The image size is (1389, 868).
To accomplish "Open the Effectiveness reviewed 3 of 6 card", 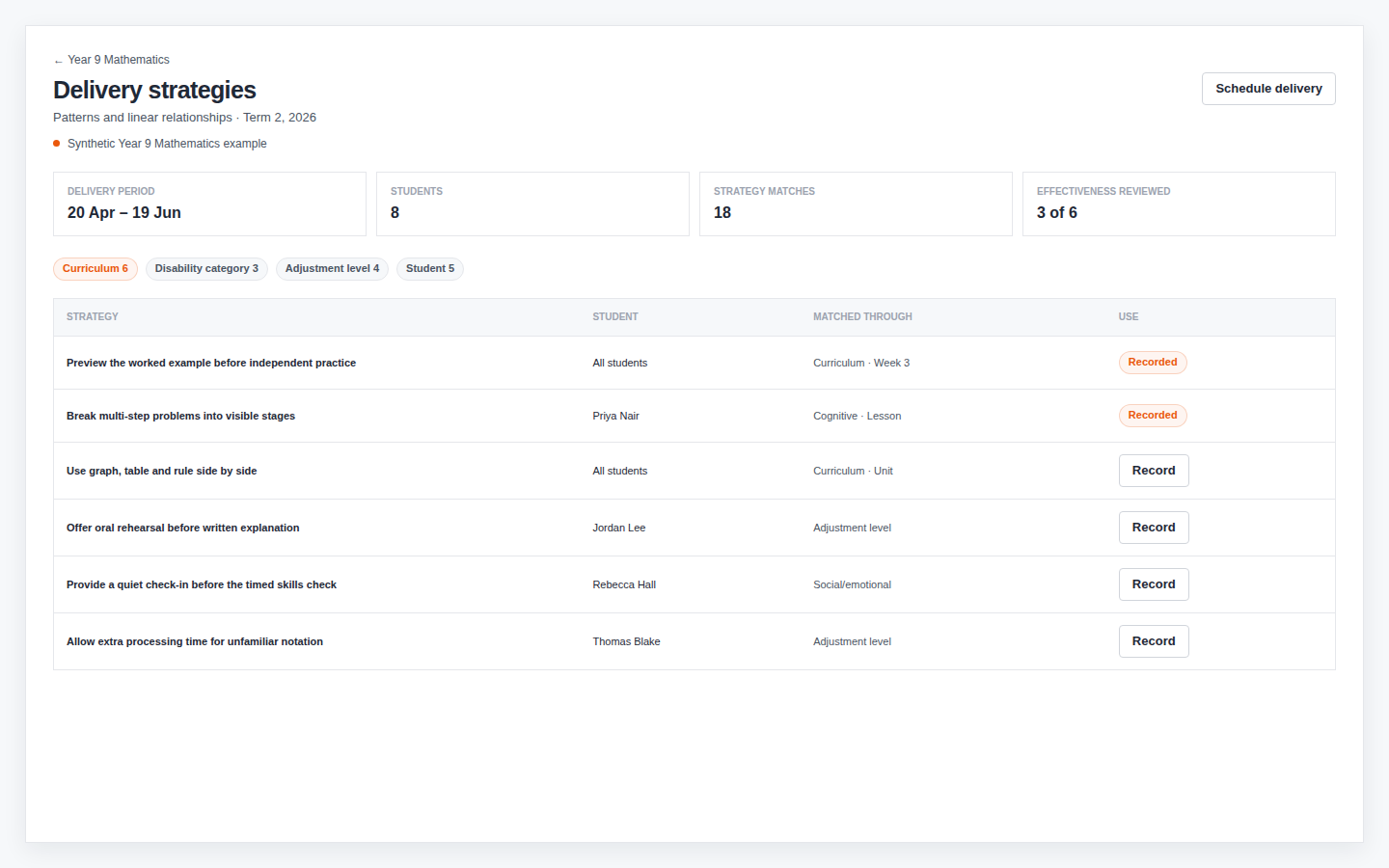I will pos(1179,203).
